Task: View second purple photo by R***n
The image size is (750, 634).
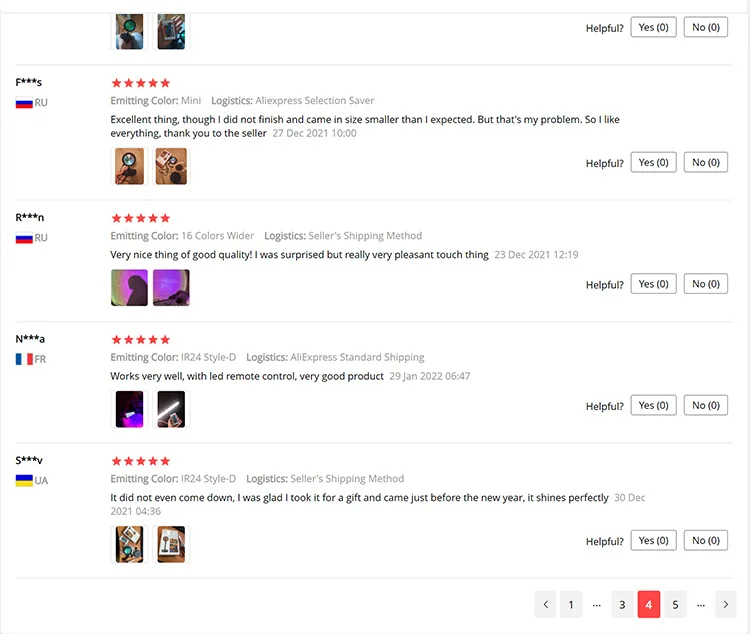Action: pos(171,288)
